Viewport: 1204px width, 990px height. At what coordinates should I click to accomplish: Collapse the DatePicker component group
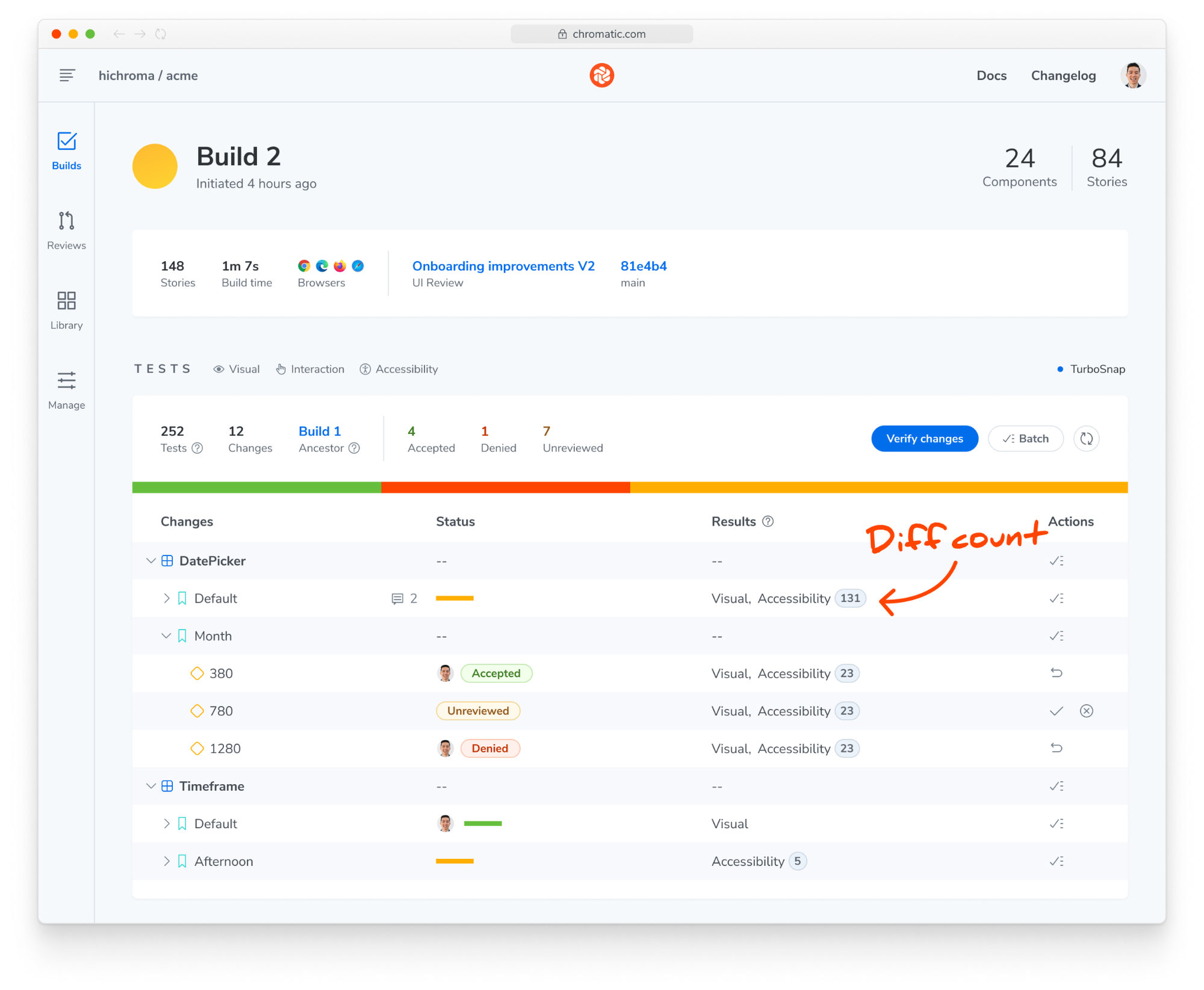[150, 561]
